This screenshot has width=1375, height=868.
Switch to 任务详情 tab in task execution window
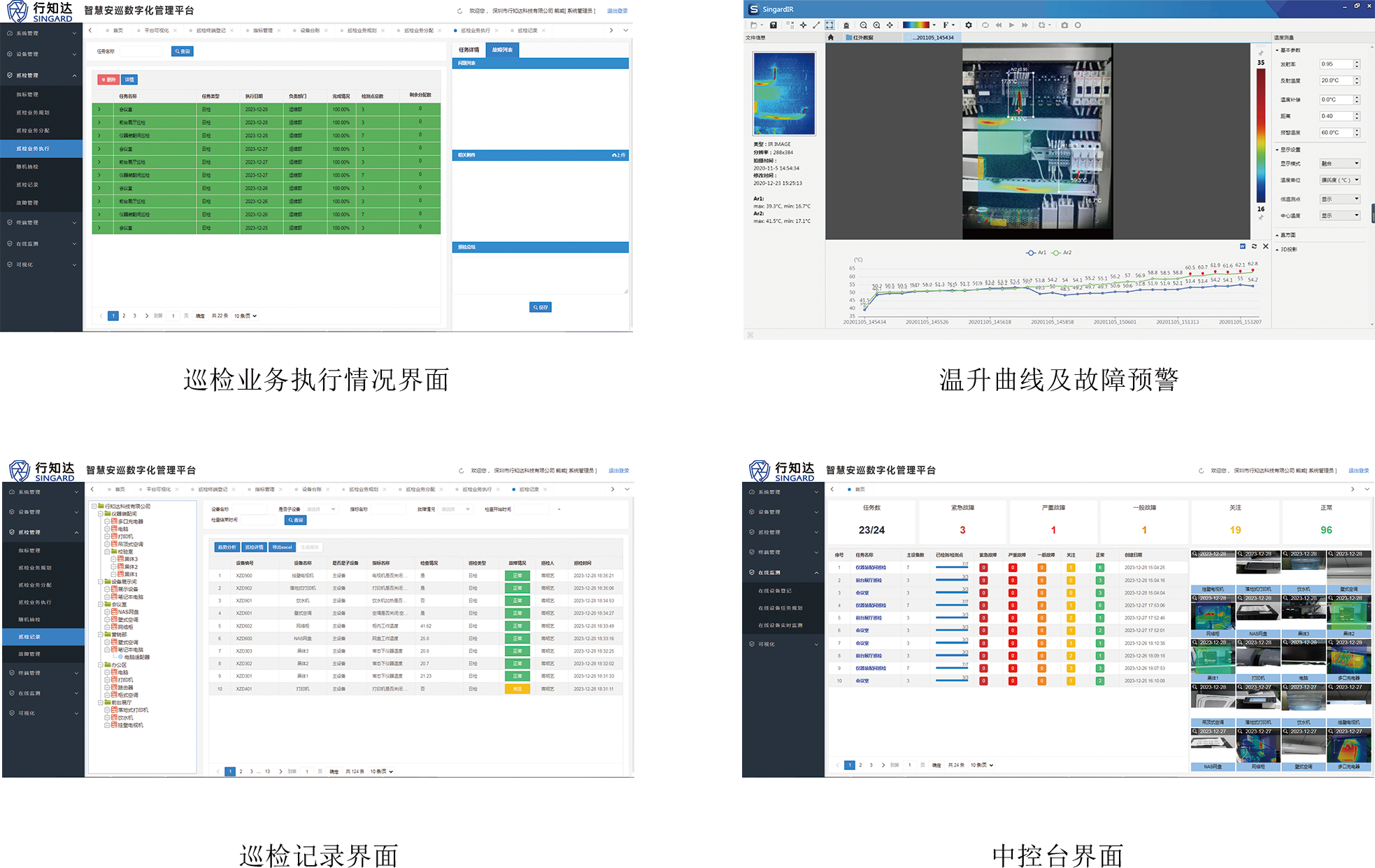click(469, 50)
